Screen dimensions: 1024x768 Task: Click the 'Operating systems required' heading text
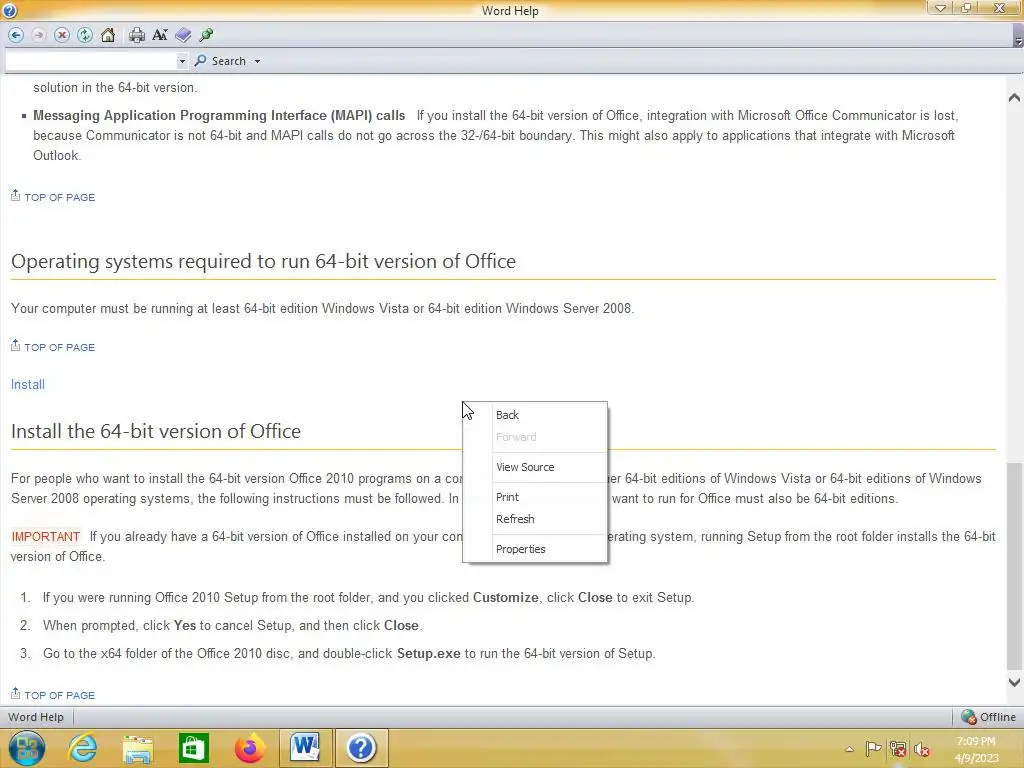[263, 261]
